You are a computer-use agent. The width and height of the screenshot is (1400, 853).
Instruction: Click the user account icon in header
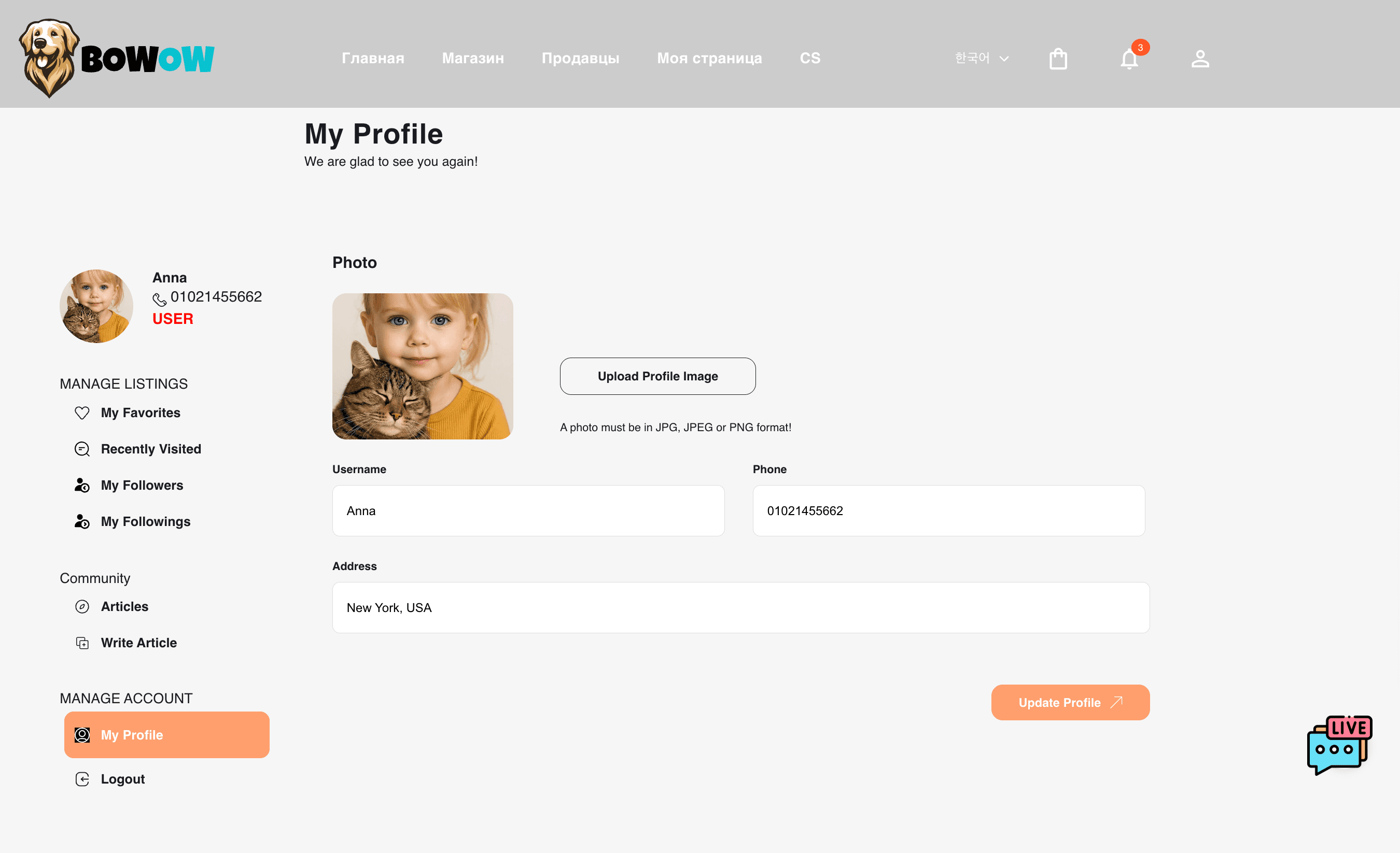[1200, 59]
